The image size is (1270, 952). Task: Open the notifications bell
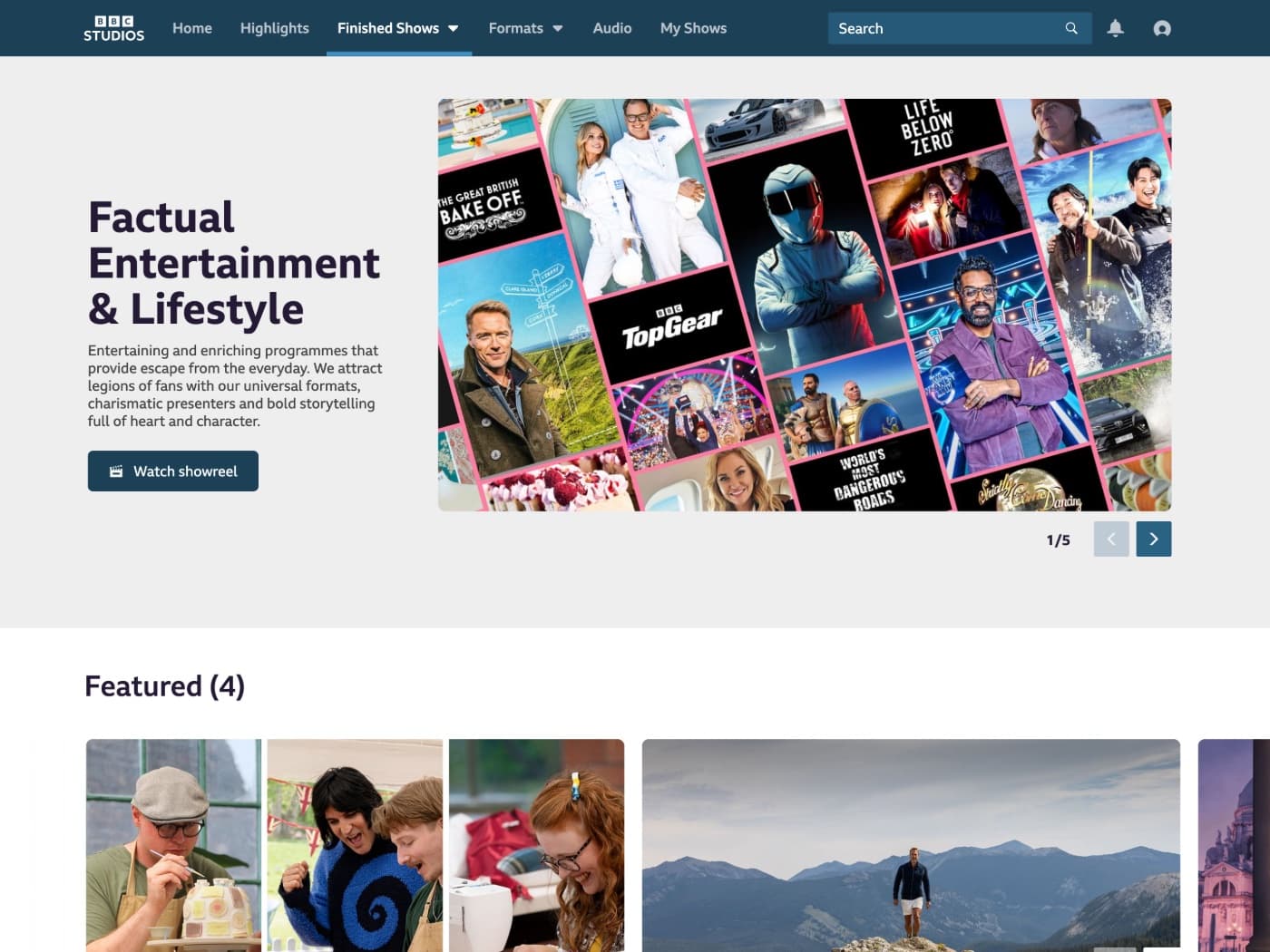point(1116,28)
